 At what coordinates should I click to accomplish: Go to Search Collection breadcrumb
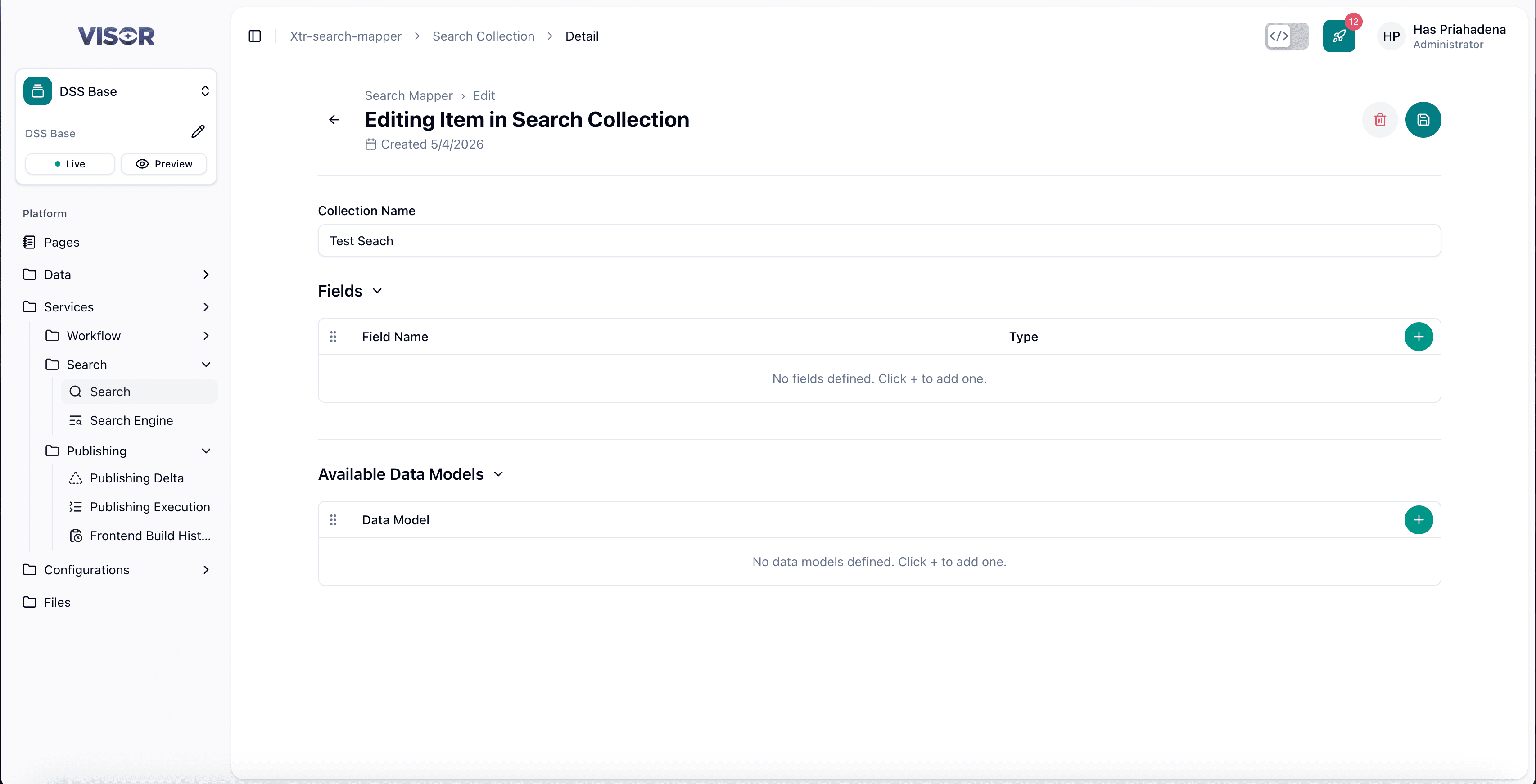point(483,36)
